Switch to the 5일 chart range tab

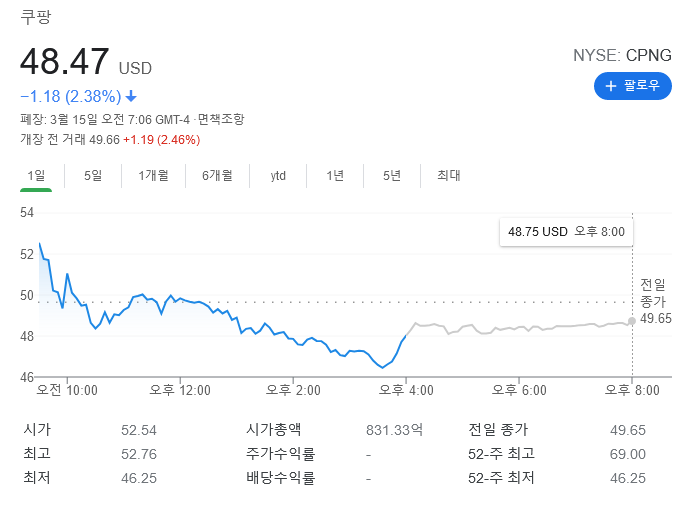[93, 176]
